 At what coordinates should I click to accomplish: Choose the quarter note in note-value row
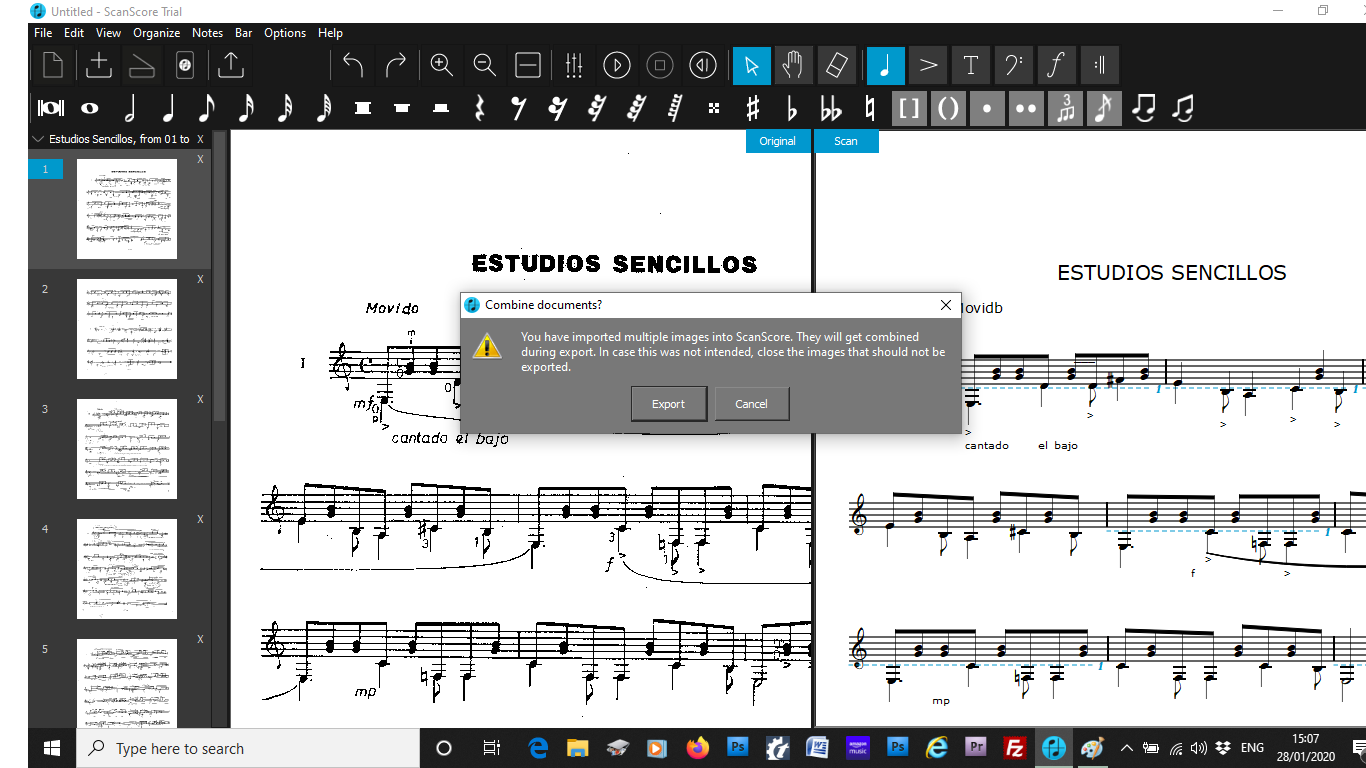coord(168,108)
